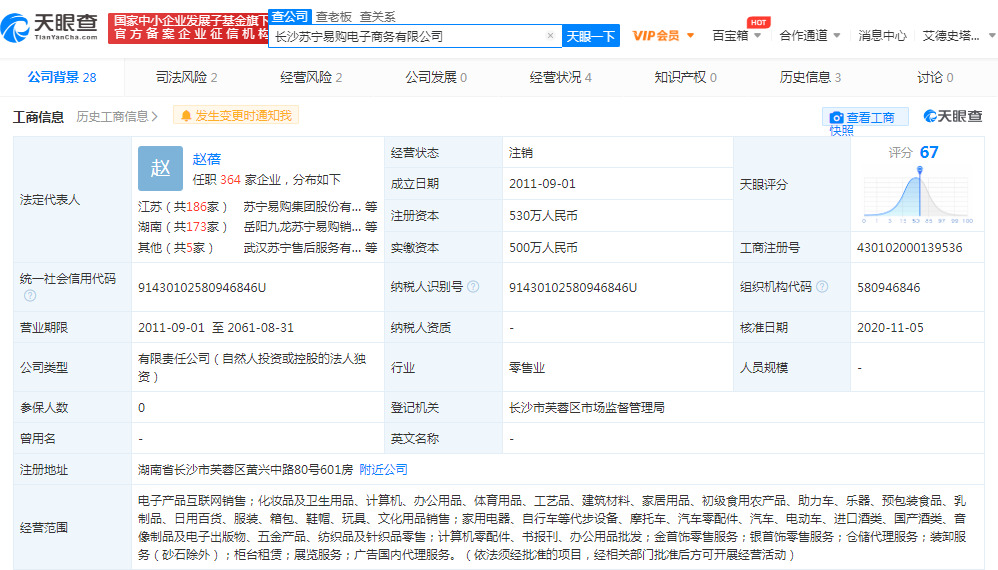
Task: Open 武汉苏宁售后服务有... company link
Action: click(302, 247)
